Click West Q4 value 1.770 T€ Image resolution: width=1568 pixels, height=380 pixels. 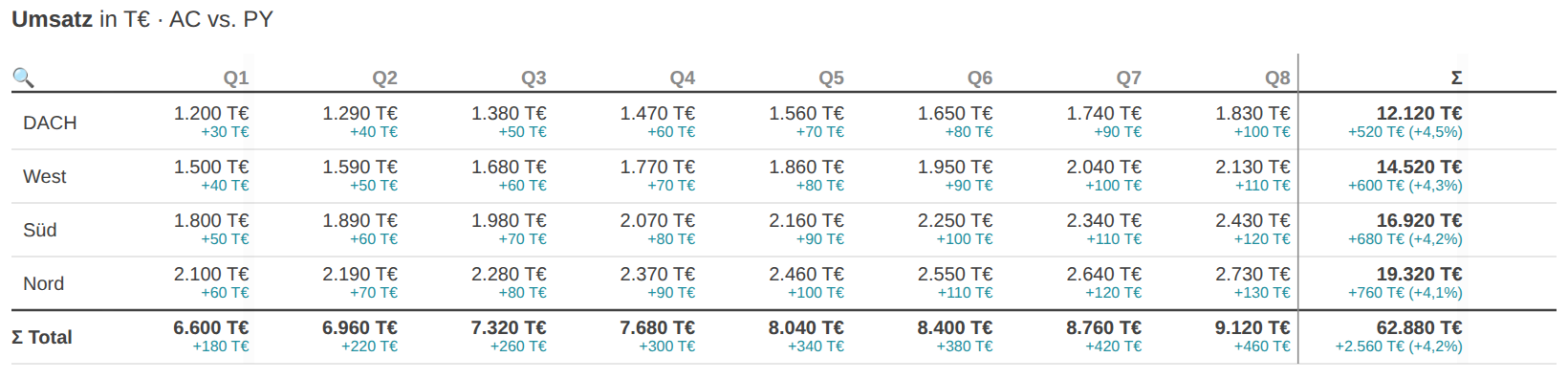[x=658, y=168]
